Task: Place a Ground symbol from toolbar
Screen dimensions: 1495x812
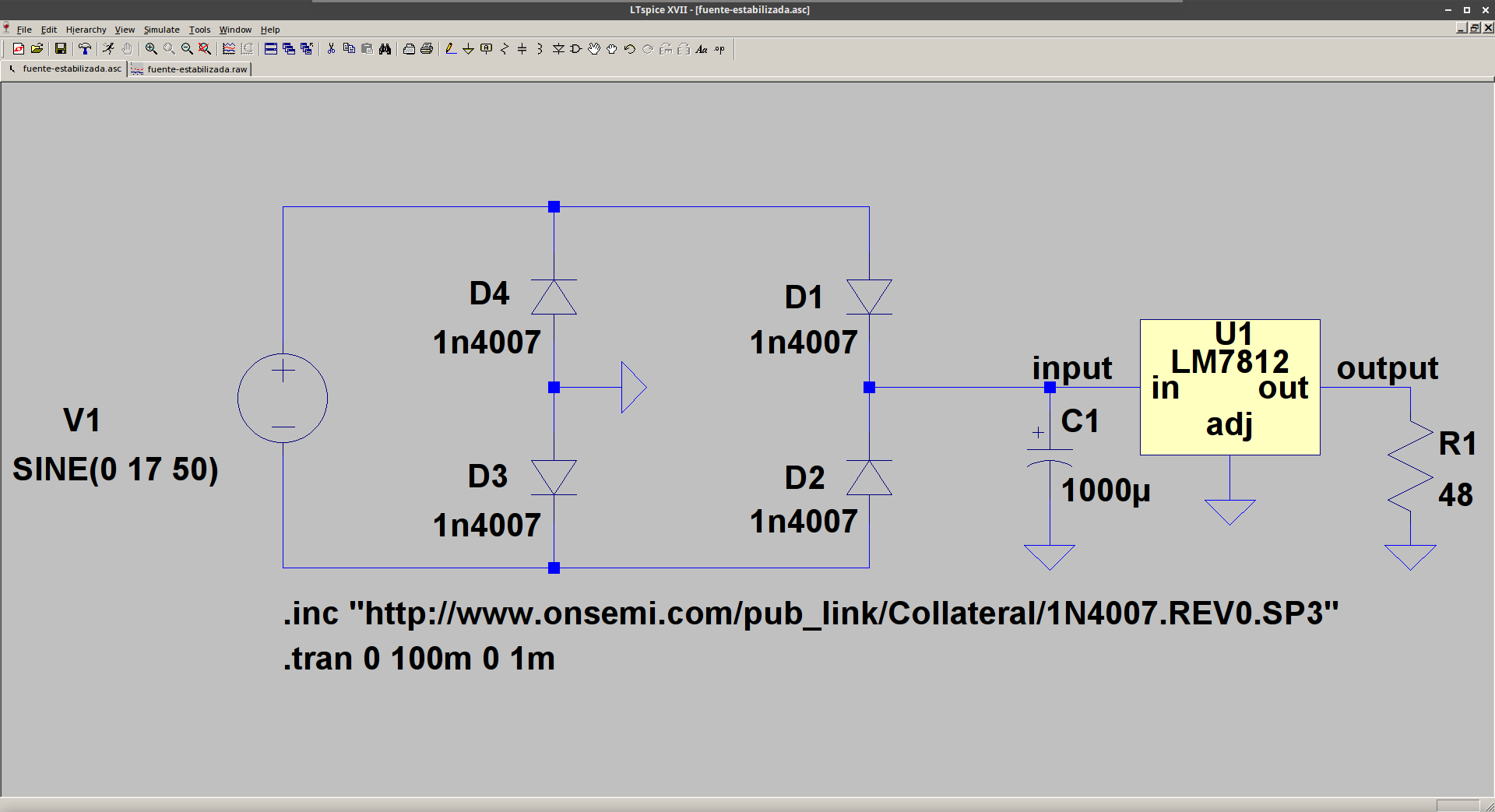Action: point(468,49)
